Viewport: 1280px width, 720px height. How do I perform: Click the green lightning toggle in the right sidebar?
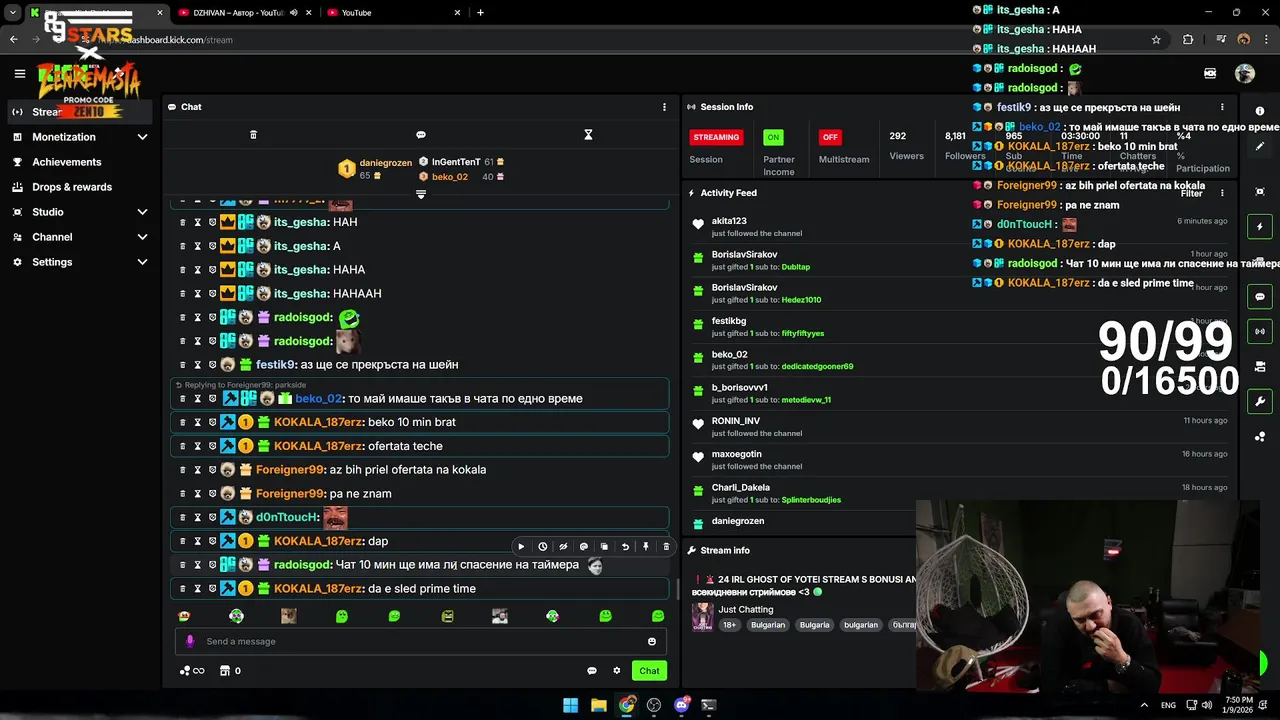click(x=1260, y=227)
